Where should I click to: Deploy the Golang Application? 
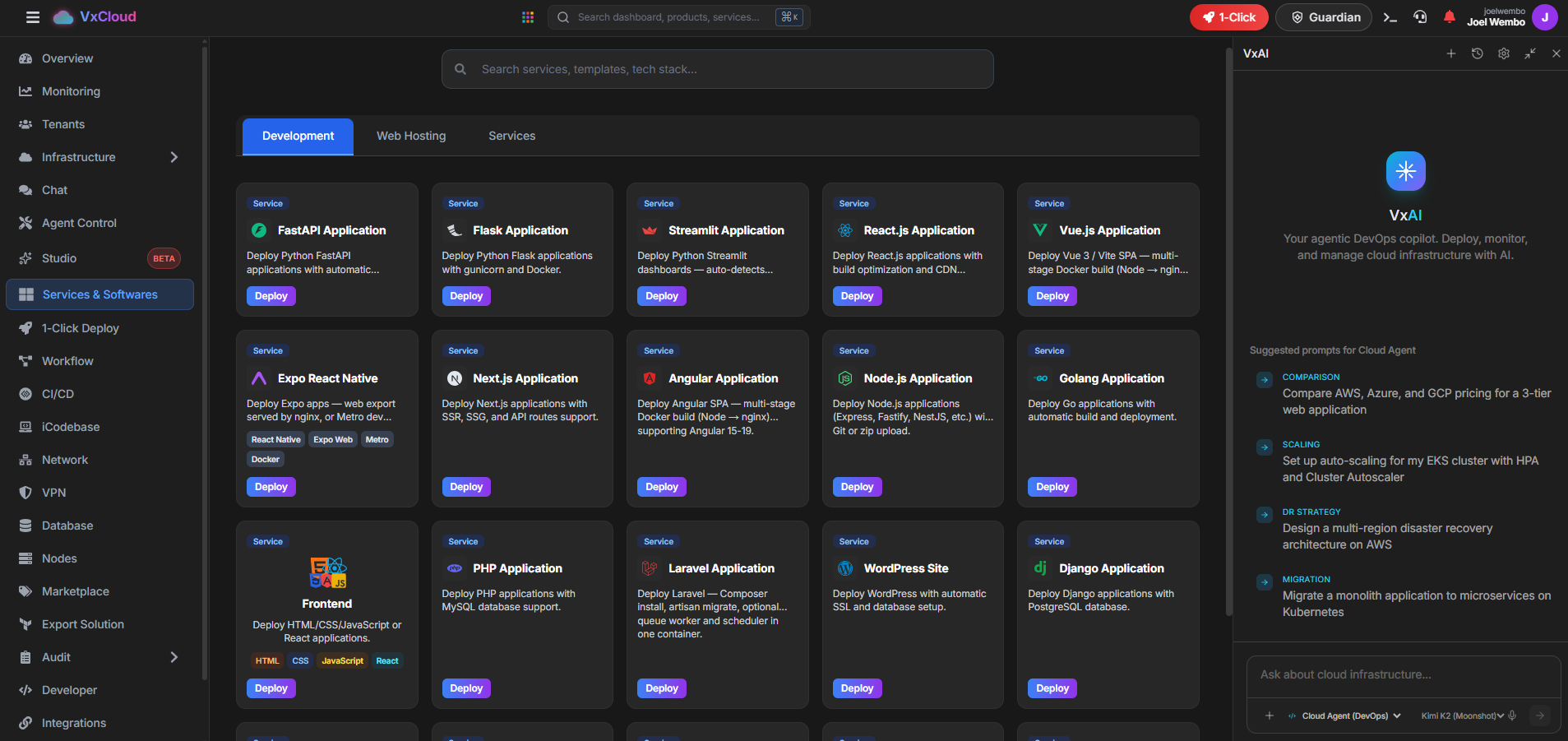pos(1052,487)
